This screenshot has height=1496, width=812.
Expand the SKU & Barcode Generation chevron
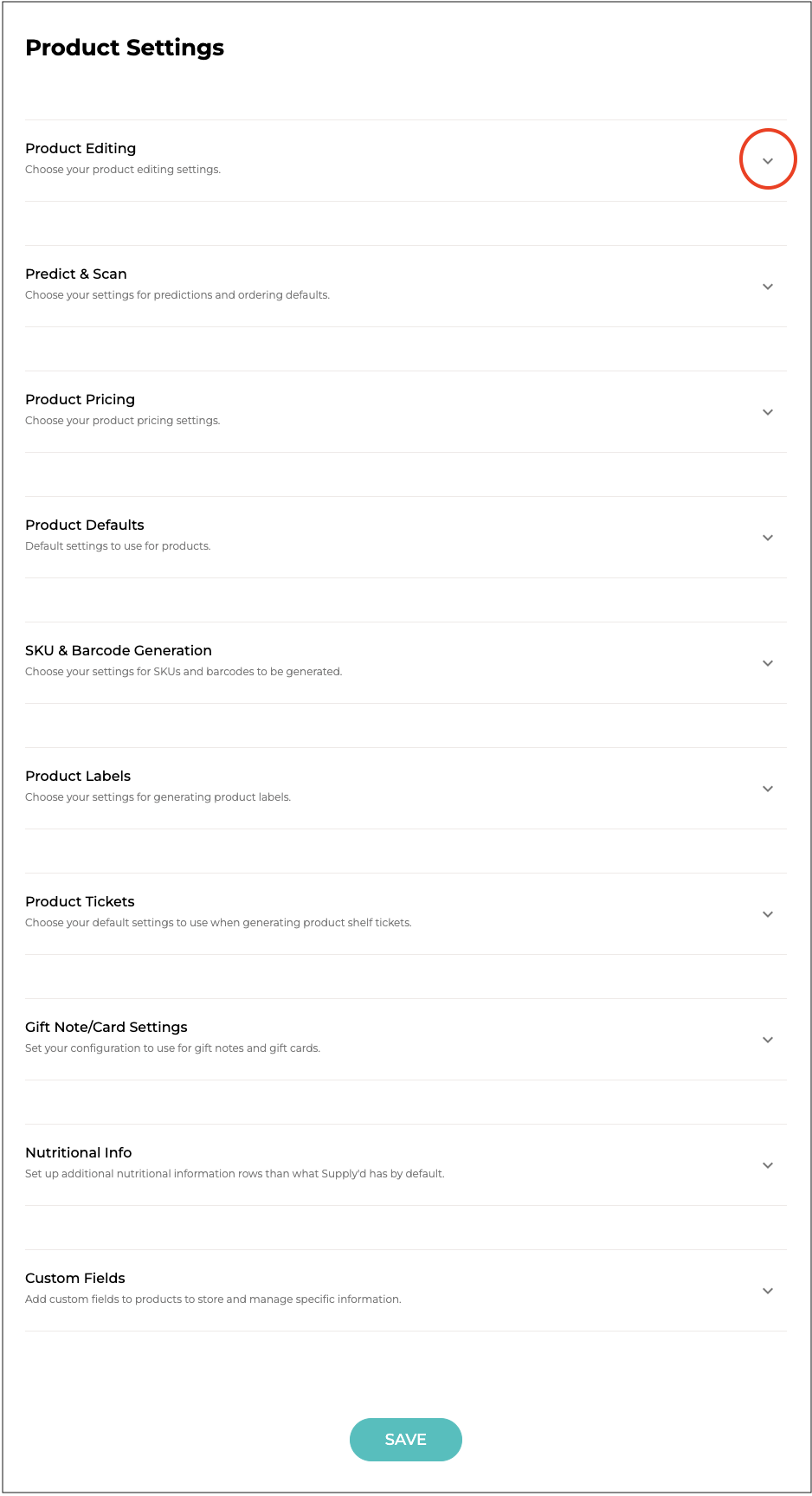pyautogui.click(x=767, y=663)
